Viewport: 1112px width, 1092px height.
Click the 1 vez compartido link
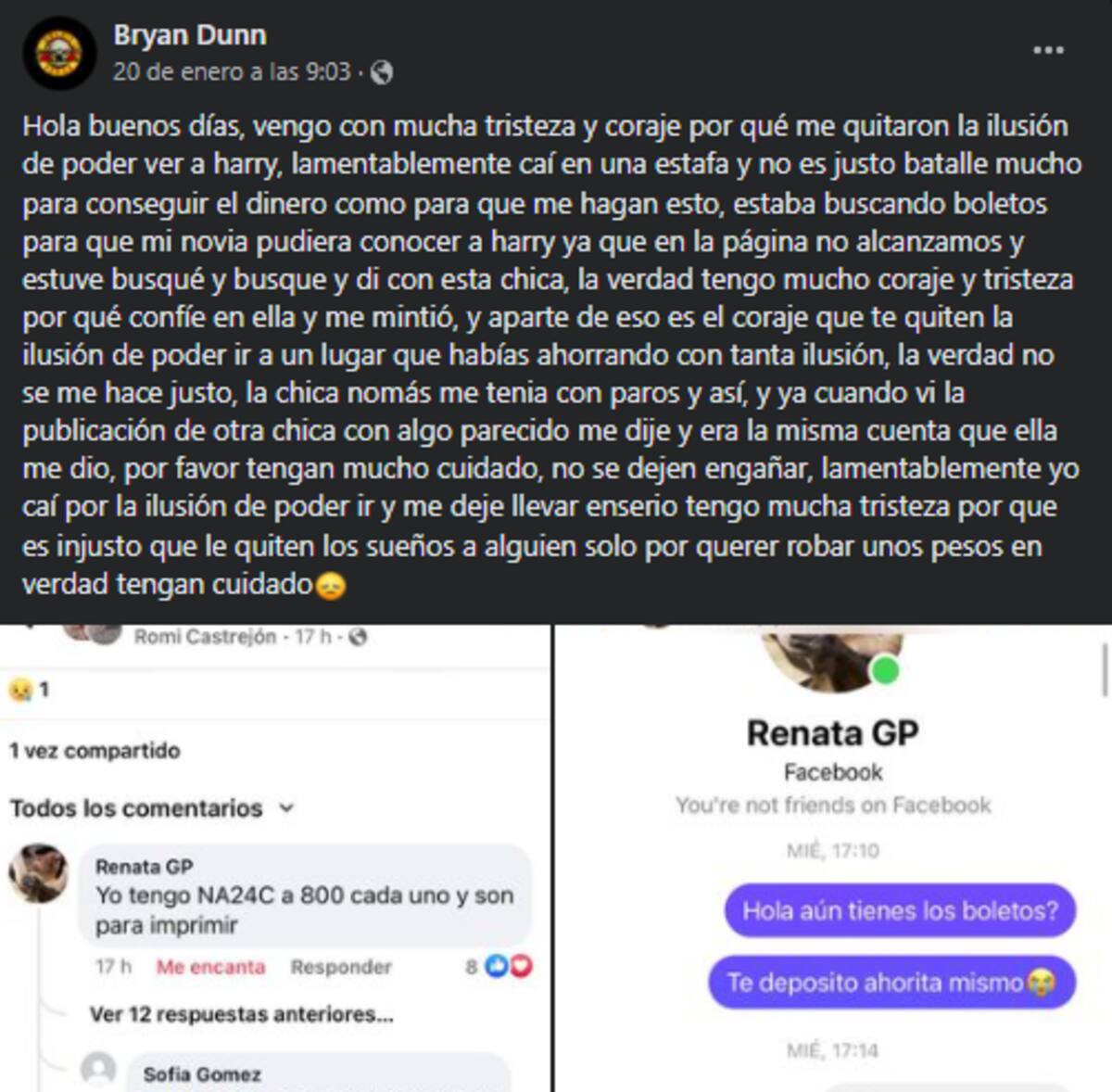pyautogui.click(x=95, y=751)
